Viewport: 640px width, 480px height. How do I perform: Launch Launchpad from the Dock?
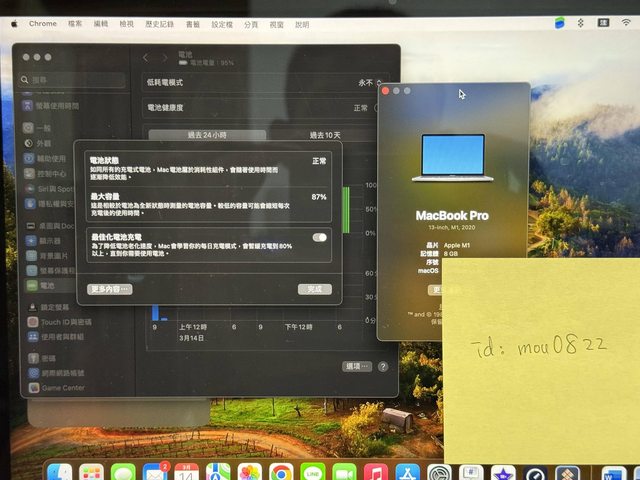pos(91,473)
